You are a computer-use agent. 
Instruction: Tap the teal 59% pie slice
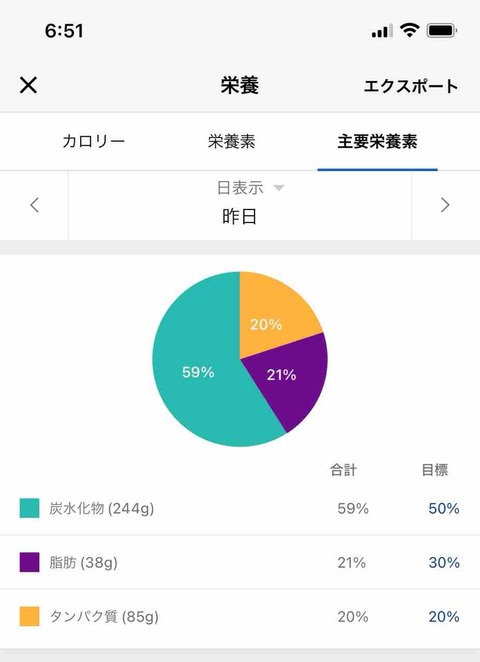click(x=198, y=372)
